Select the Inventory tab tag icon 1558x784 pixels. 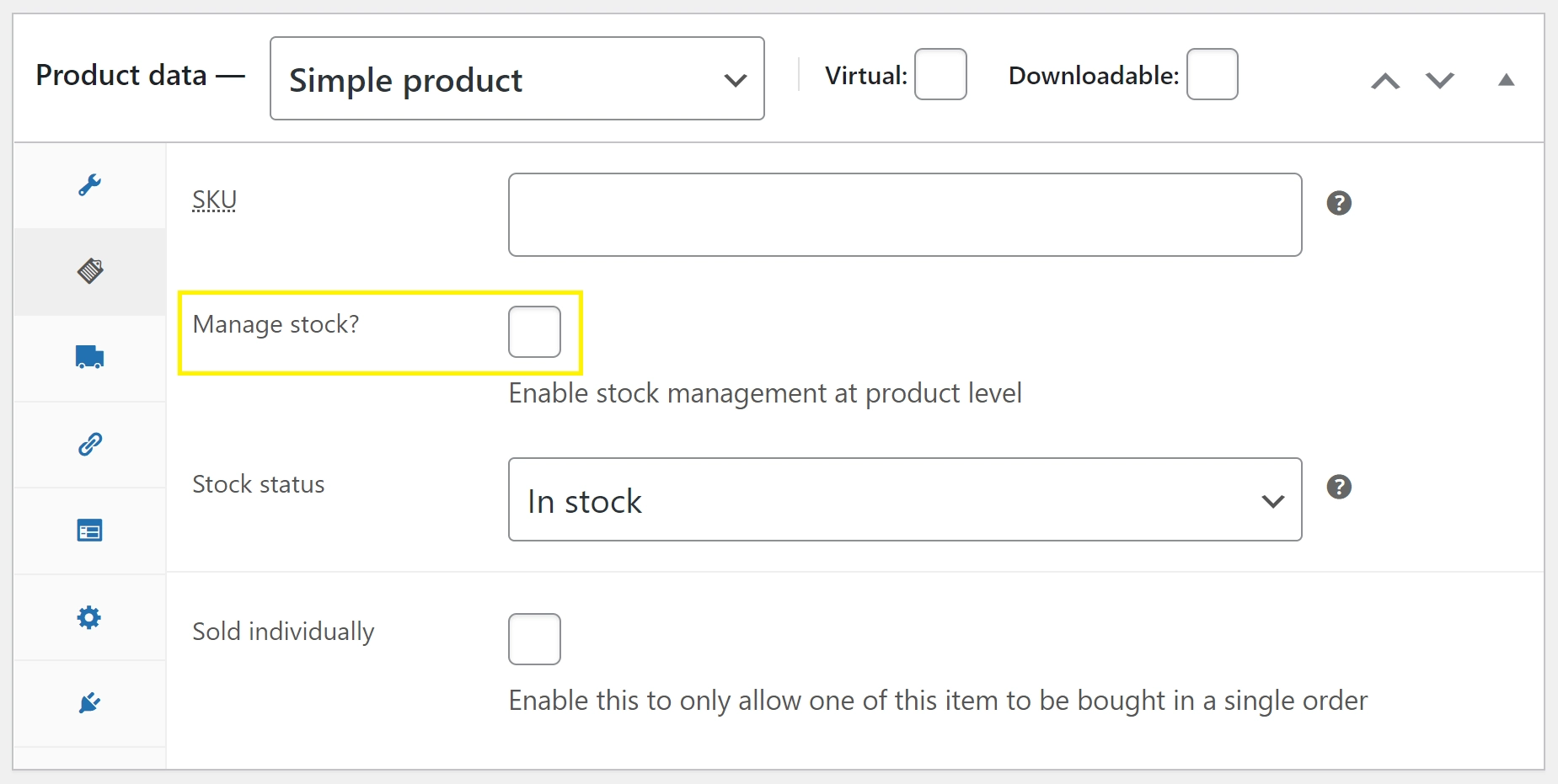[x=90, y=271]
